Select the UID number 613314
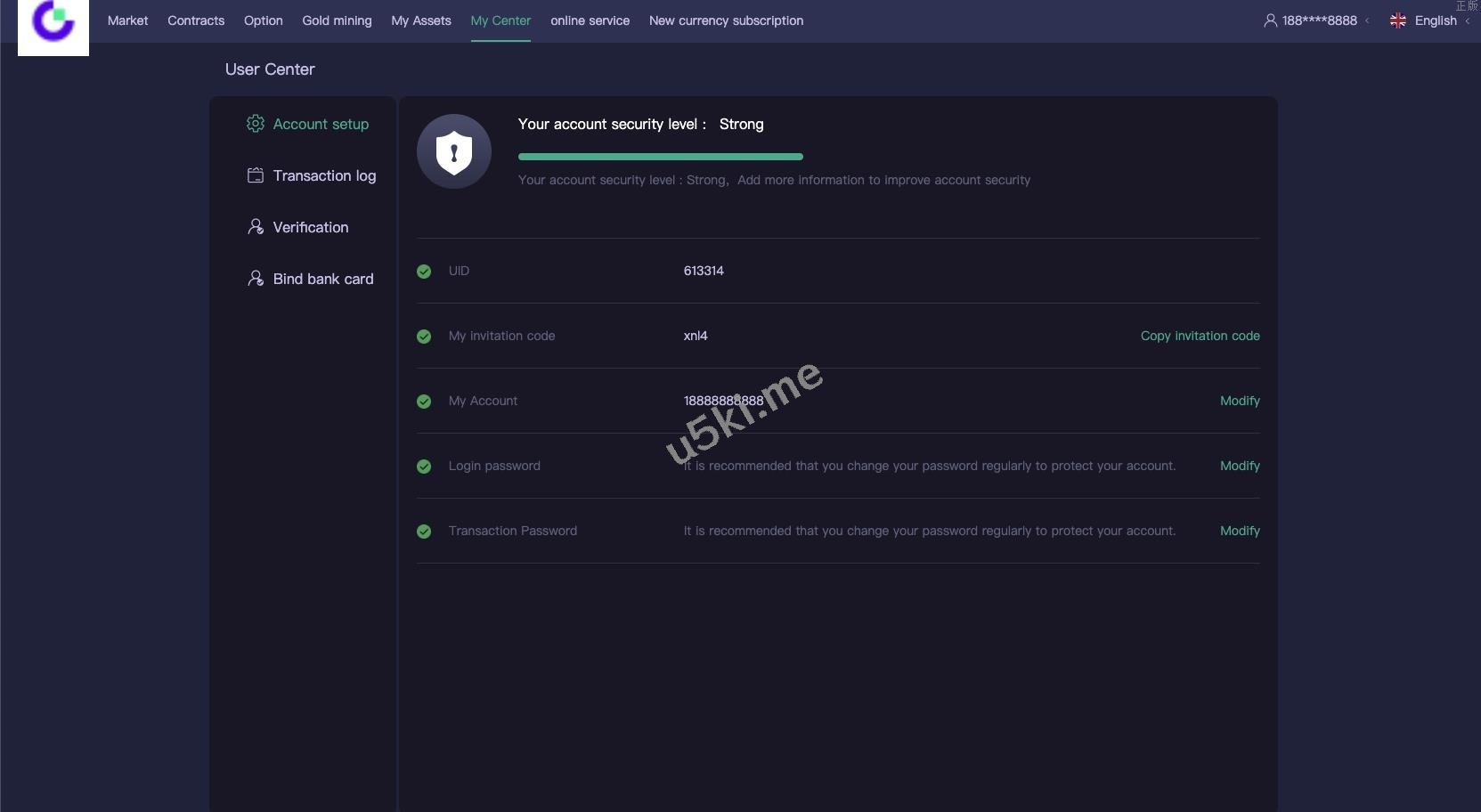Screen dimensions: 1481x812 [704, 271]
